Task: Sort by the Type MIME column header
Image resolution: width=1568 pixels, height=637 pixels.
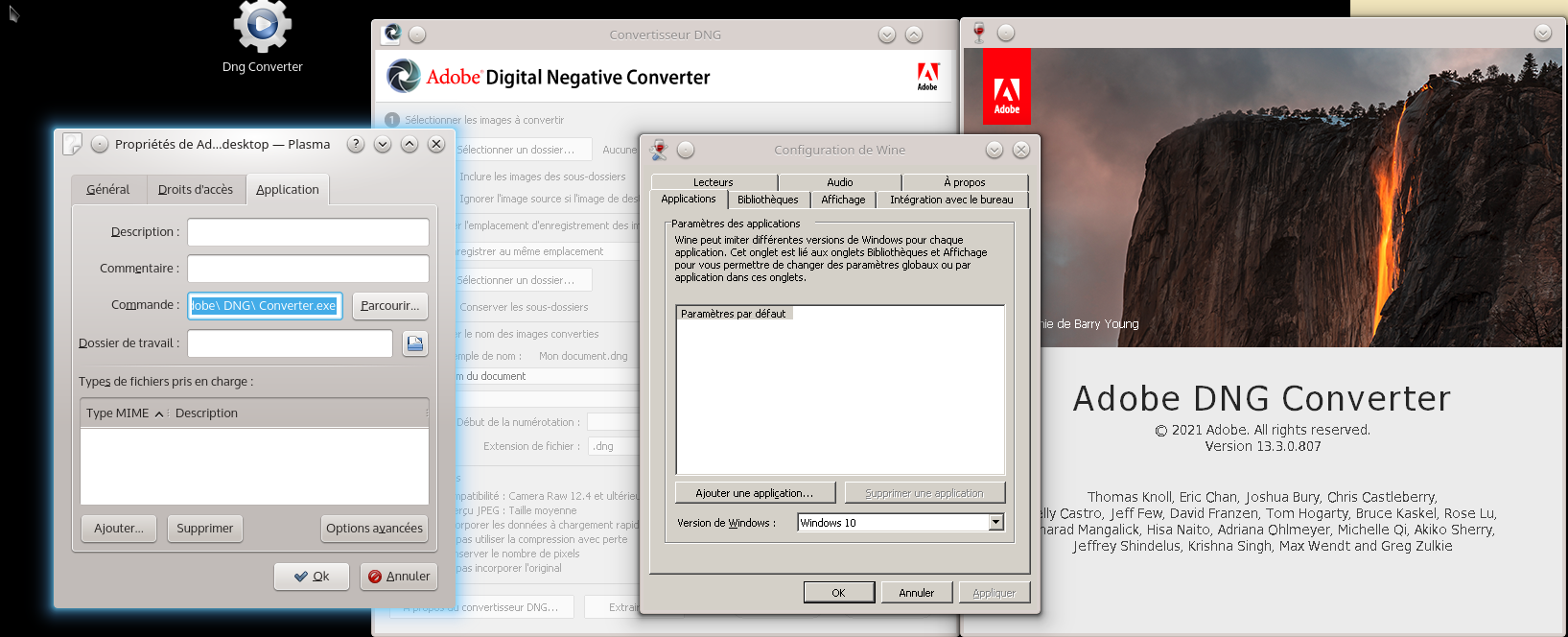Action: click(x=124, y=413)
